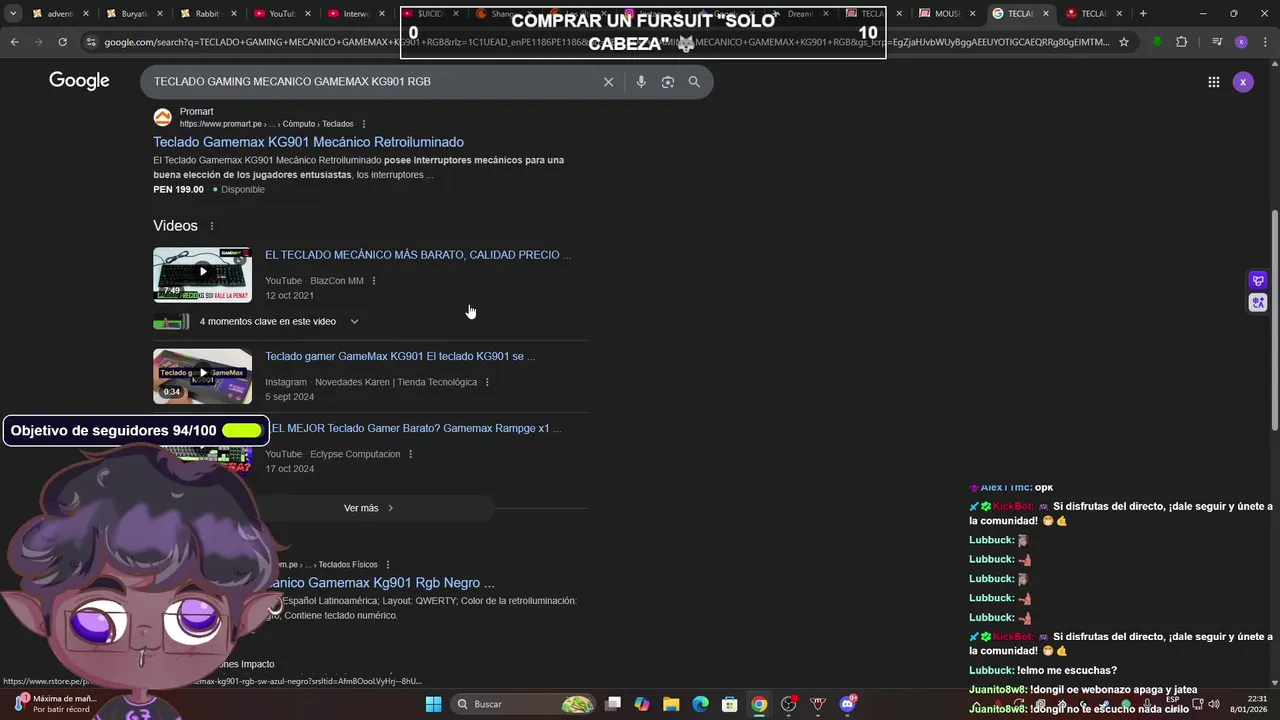Open more options for Videos section

click(212, 226)
